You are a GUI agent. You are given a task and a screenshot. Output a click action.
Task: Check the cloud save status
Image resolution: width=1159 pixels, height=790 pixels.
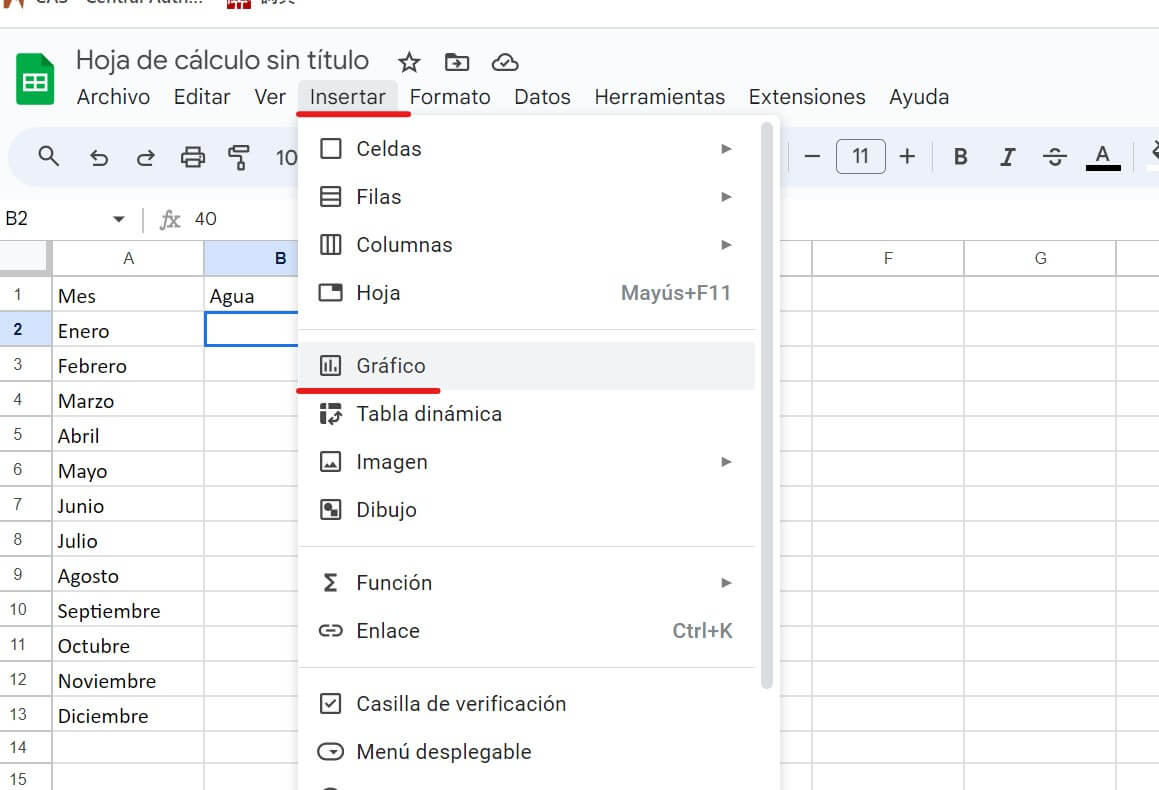tap(505, 62)
